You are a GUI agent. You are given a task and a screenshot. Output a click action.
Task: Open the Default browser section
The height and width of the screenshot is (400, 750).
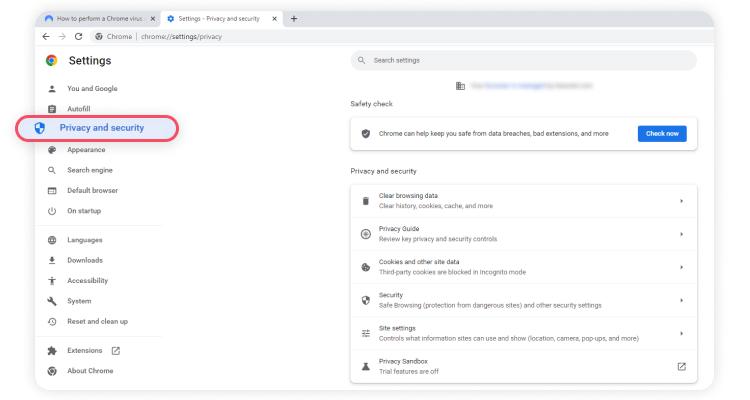click(x=92, y=190)
